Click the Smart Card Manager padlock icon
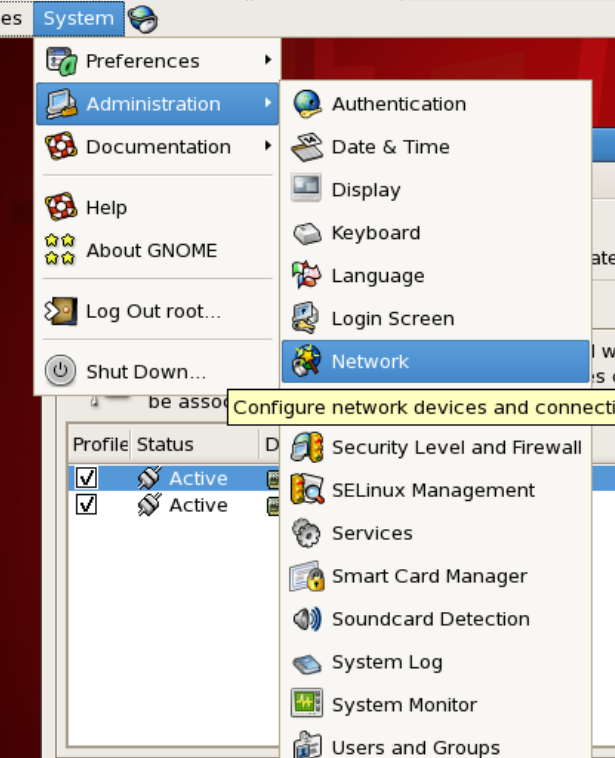Image resolution: width=615 pixels, height=758 pixels. [307, 576]
